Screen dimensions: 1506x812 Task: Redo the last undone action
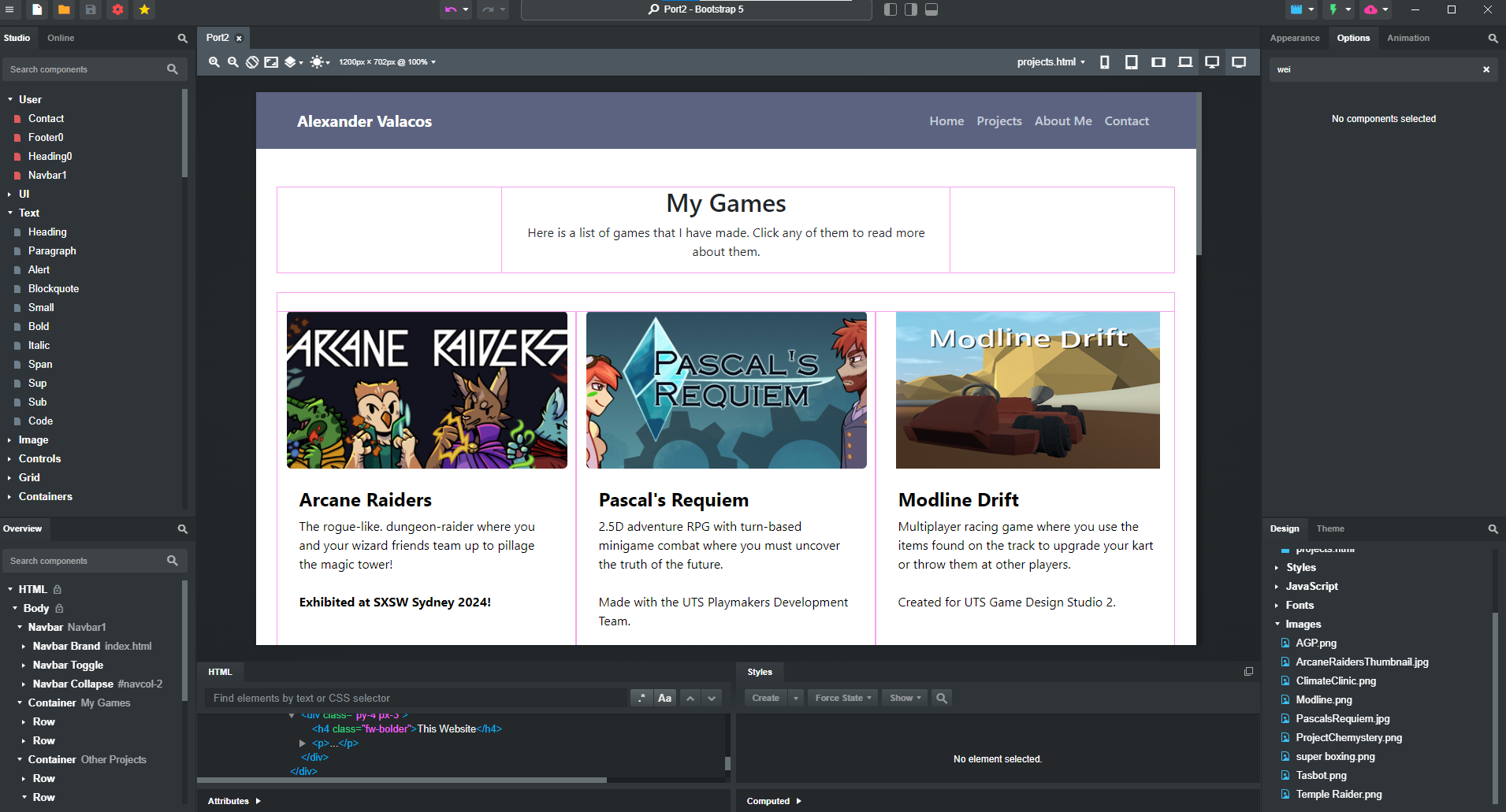488,9
